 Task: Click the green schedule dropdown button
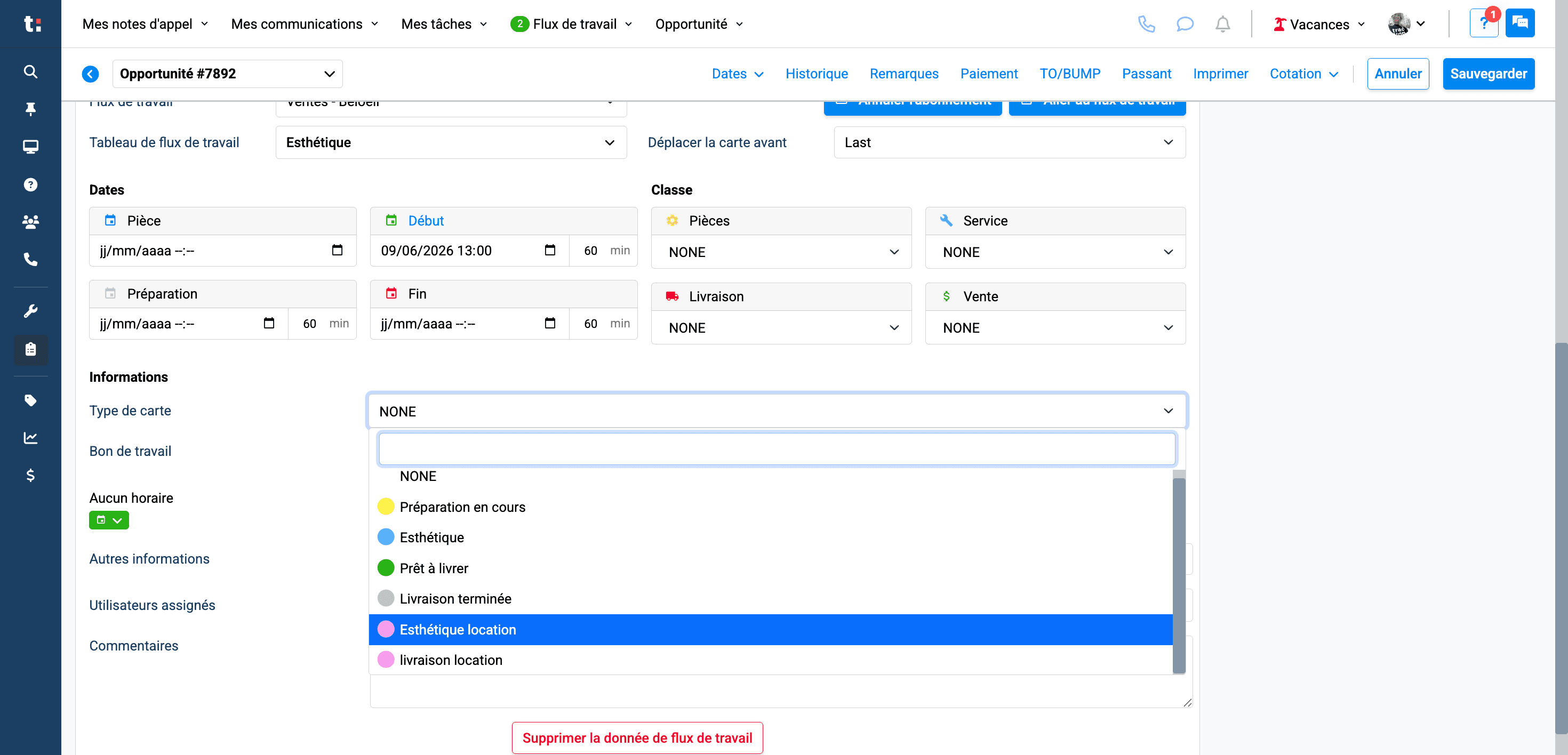click(x=109, y=520)
